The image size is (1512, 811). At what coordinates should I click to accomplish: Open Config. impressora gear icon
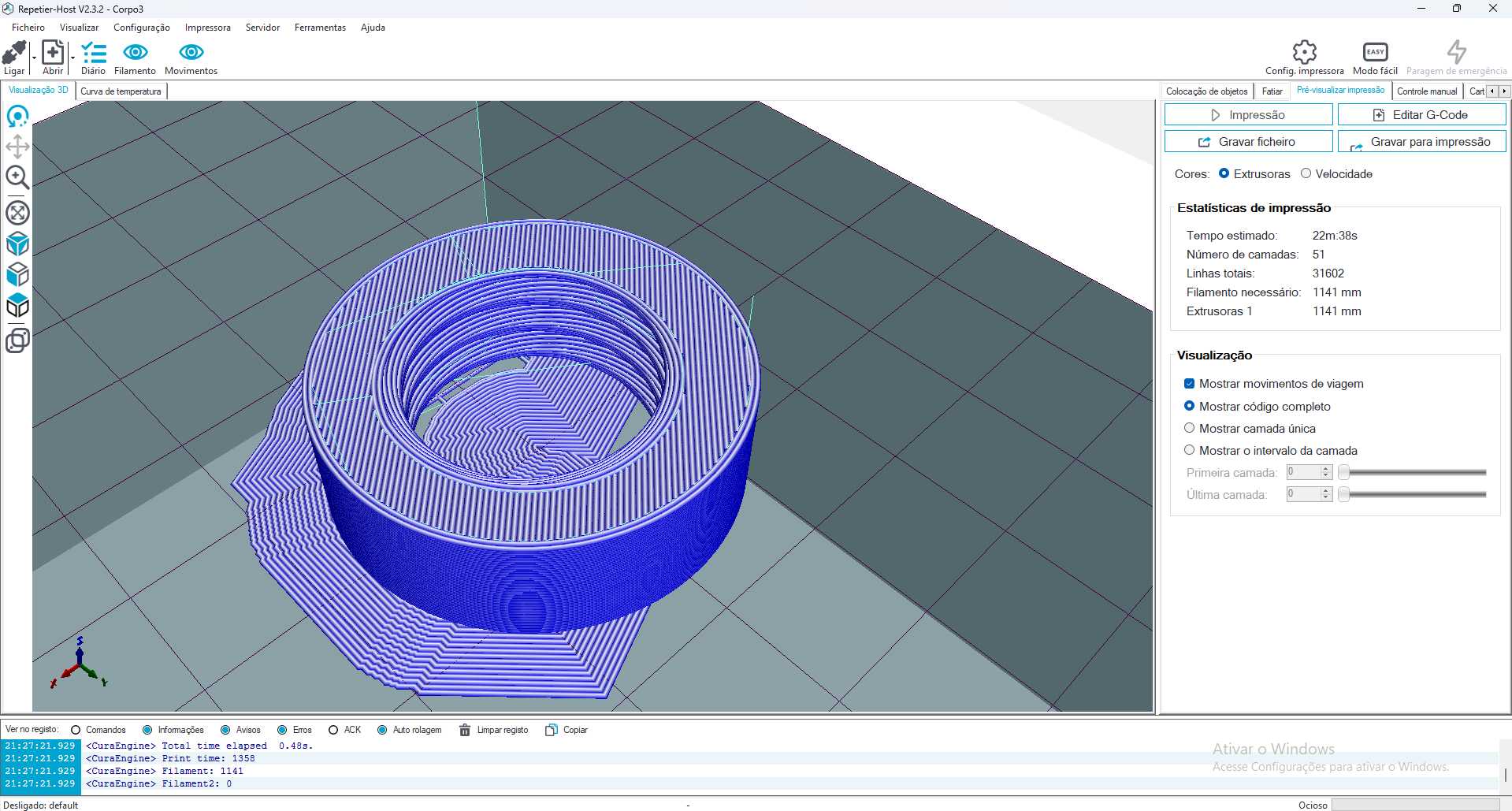[1305, 52]
